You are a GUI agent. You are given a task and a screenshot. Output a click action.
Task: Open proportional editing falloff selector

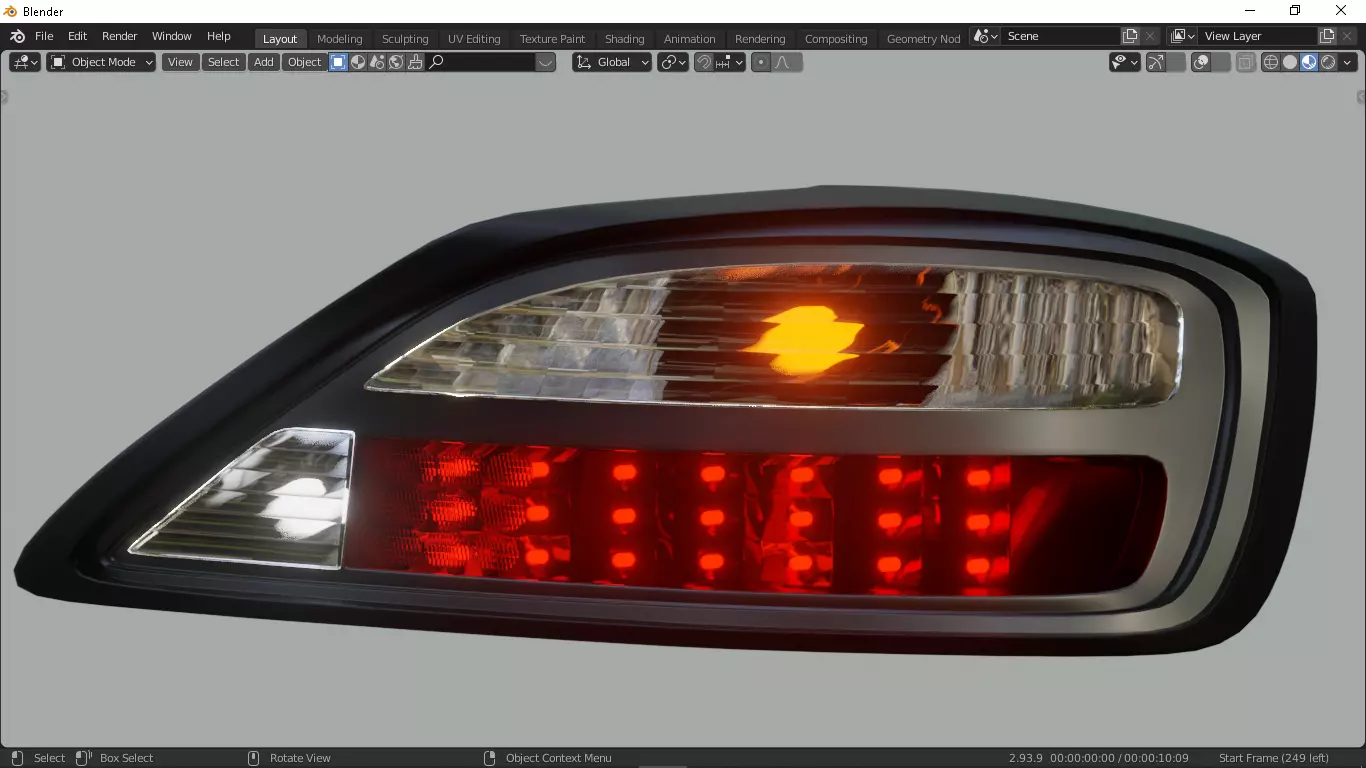click(786, 62)
